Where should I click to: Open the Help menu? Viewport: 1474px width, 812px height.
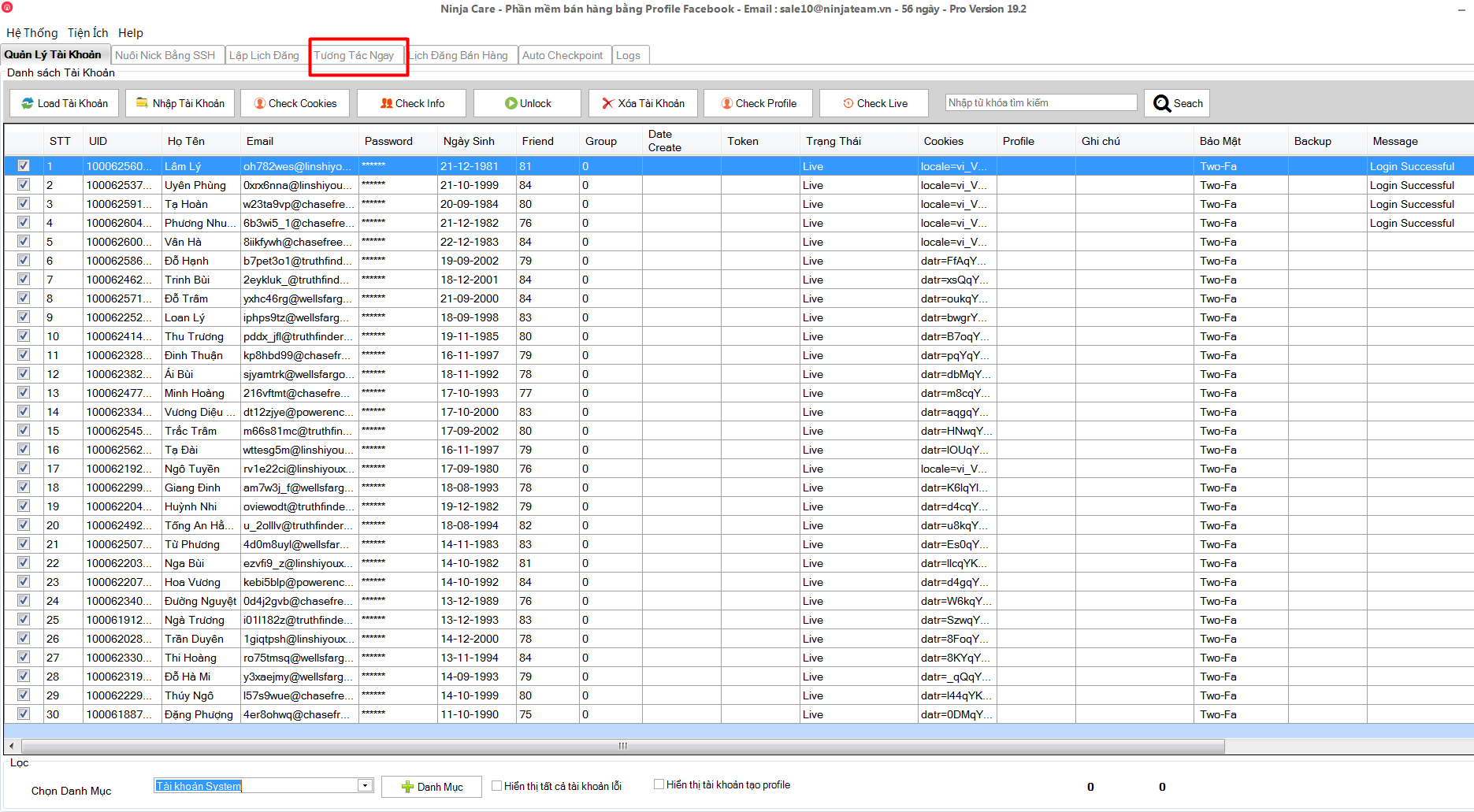point(131,33)
